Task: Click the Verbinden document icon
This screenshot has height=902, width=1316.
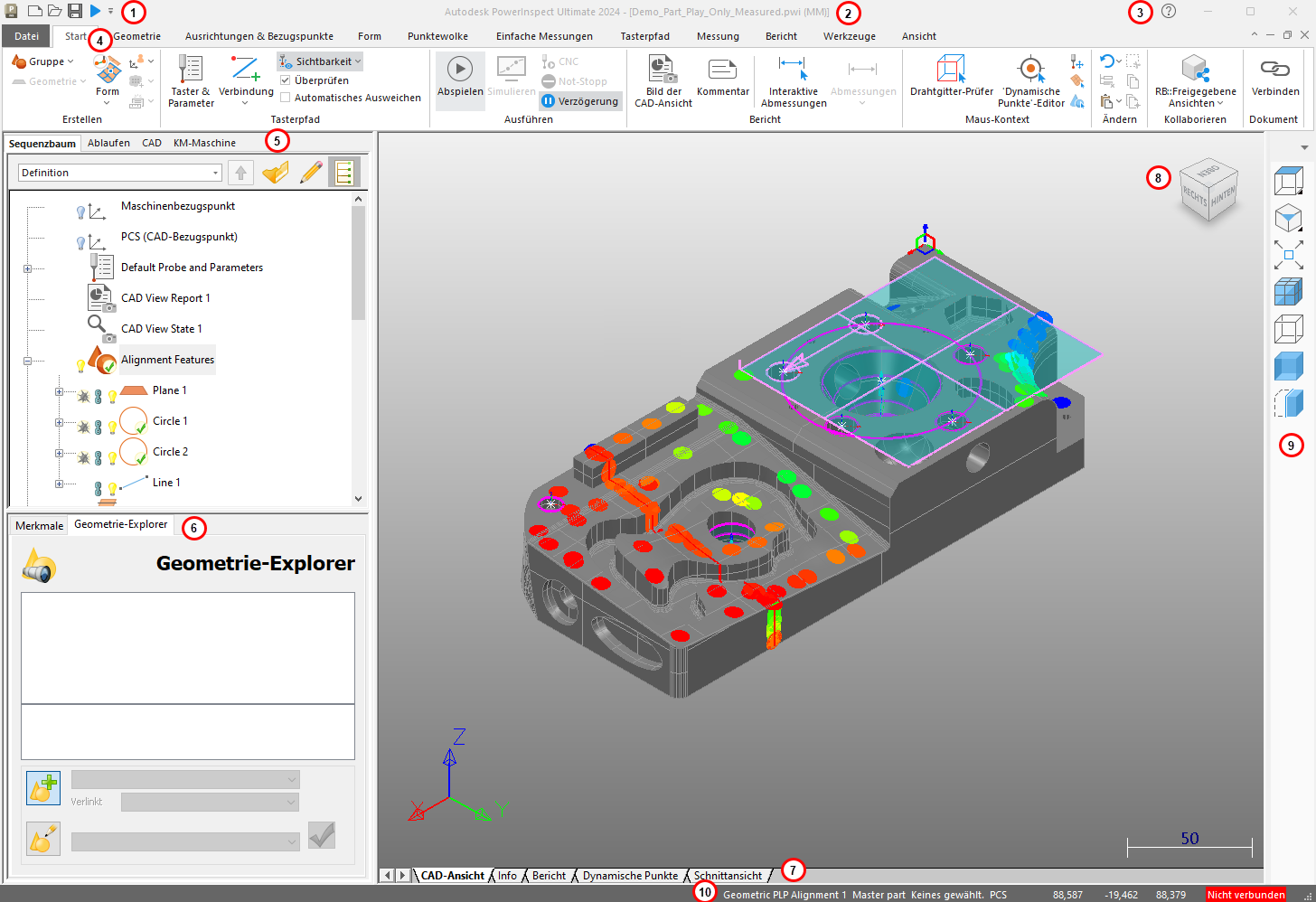Action: [1274, 77]
